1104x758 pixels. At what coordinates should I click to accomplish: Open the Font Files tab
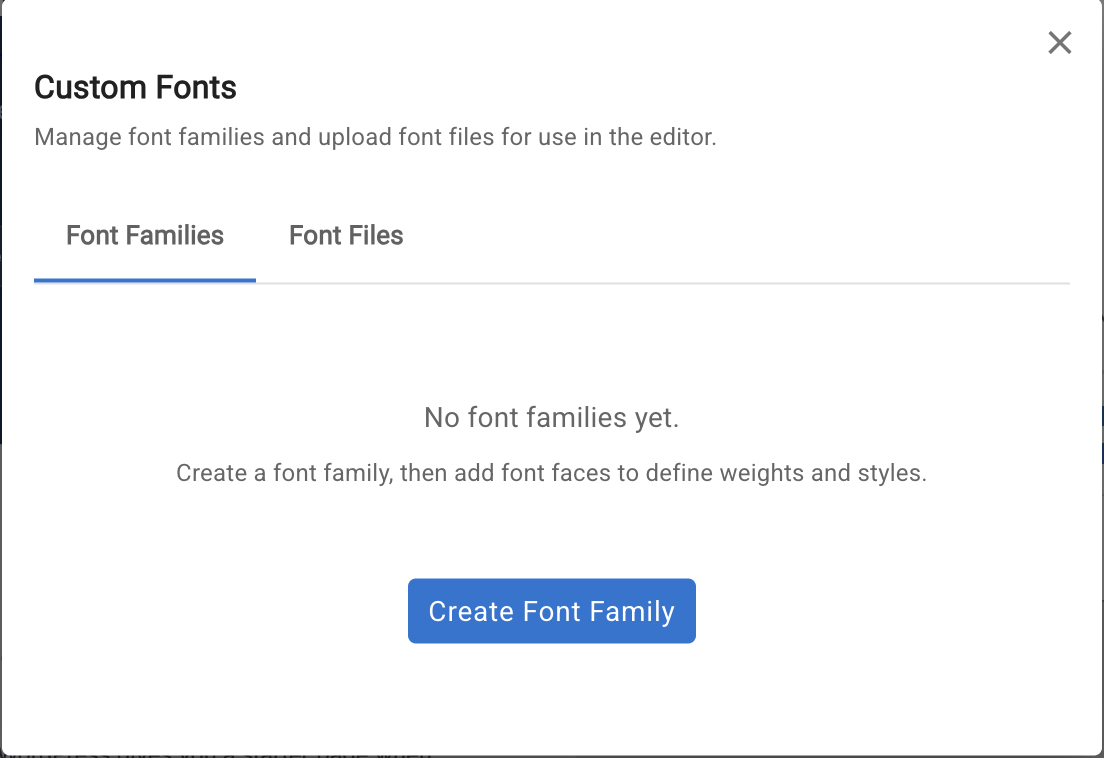click(346, 236)
